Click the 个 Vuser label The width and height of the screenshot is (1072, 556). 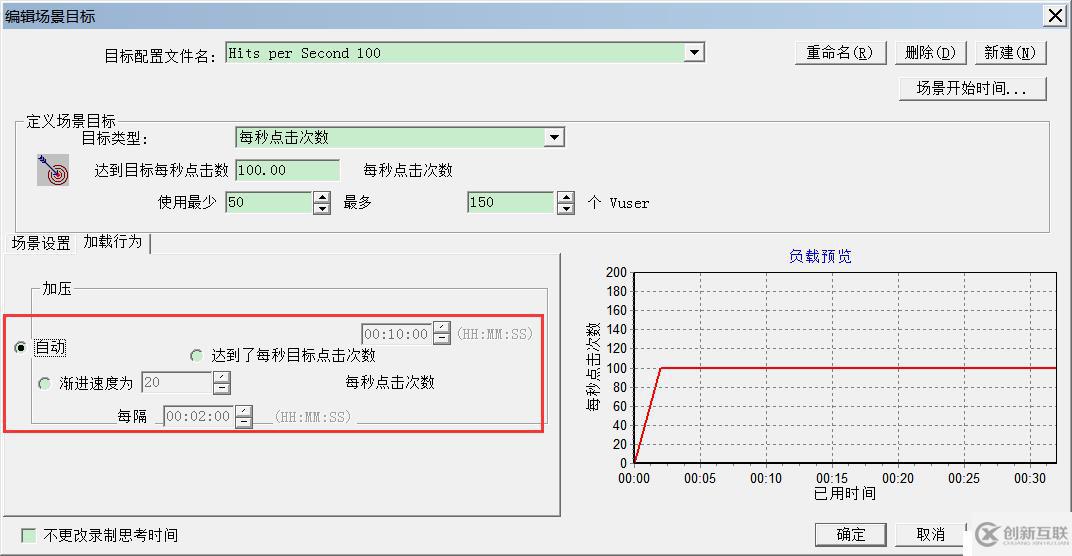(x=618, y=202)
